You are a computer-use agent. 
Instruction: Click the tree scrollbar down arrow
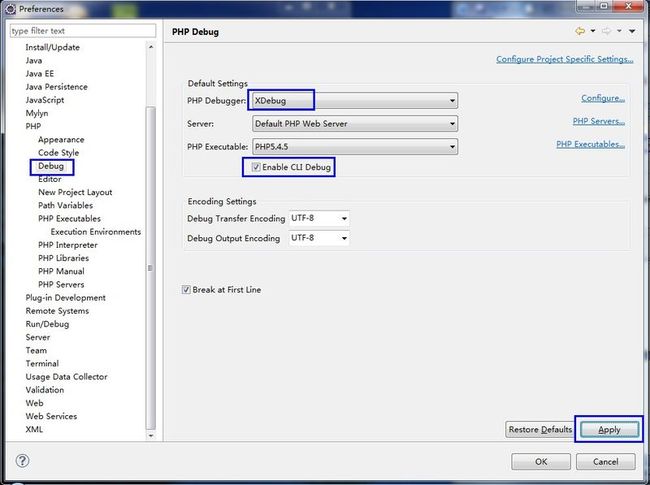pyautogui.click(x=151, y=436)
